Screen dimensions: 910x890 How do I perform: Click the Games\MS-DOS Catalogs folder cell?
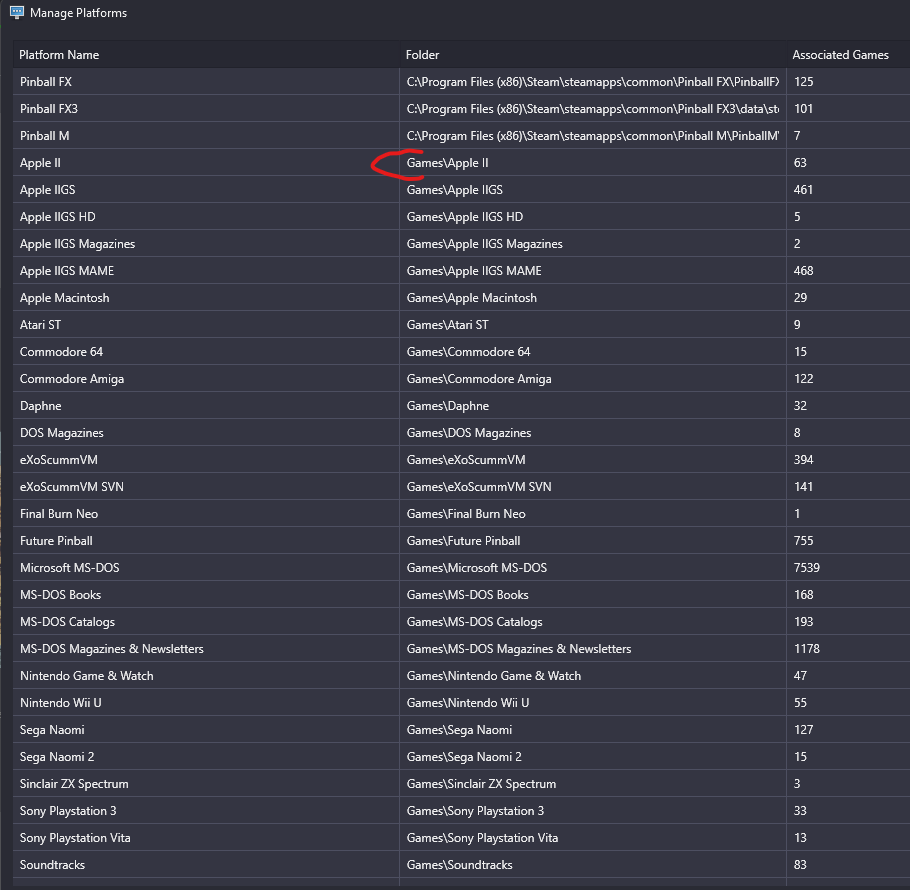coord(593,621)
